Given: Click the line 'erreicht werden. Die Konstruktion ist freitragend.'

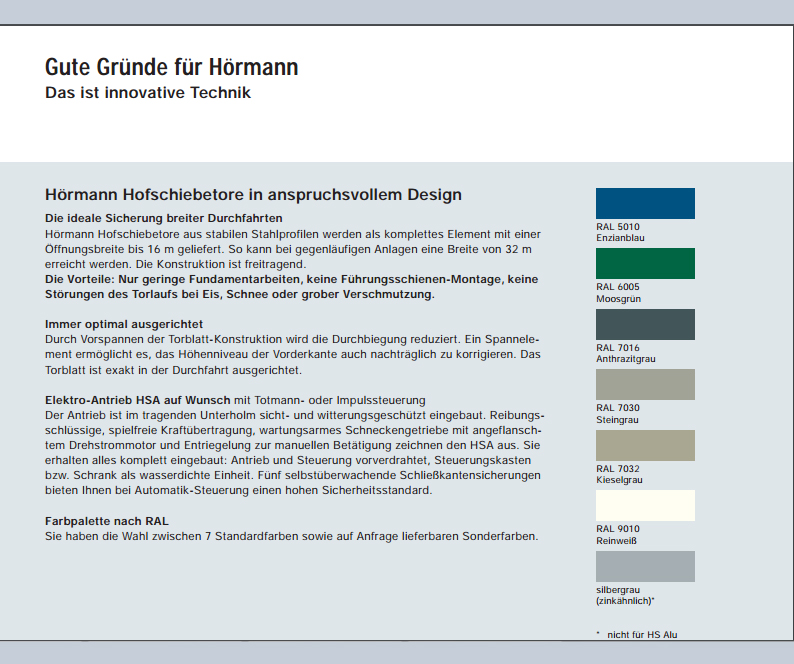Looking at the screenshot, I should (x=176, y=264).
